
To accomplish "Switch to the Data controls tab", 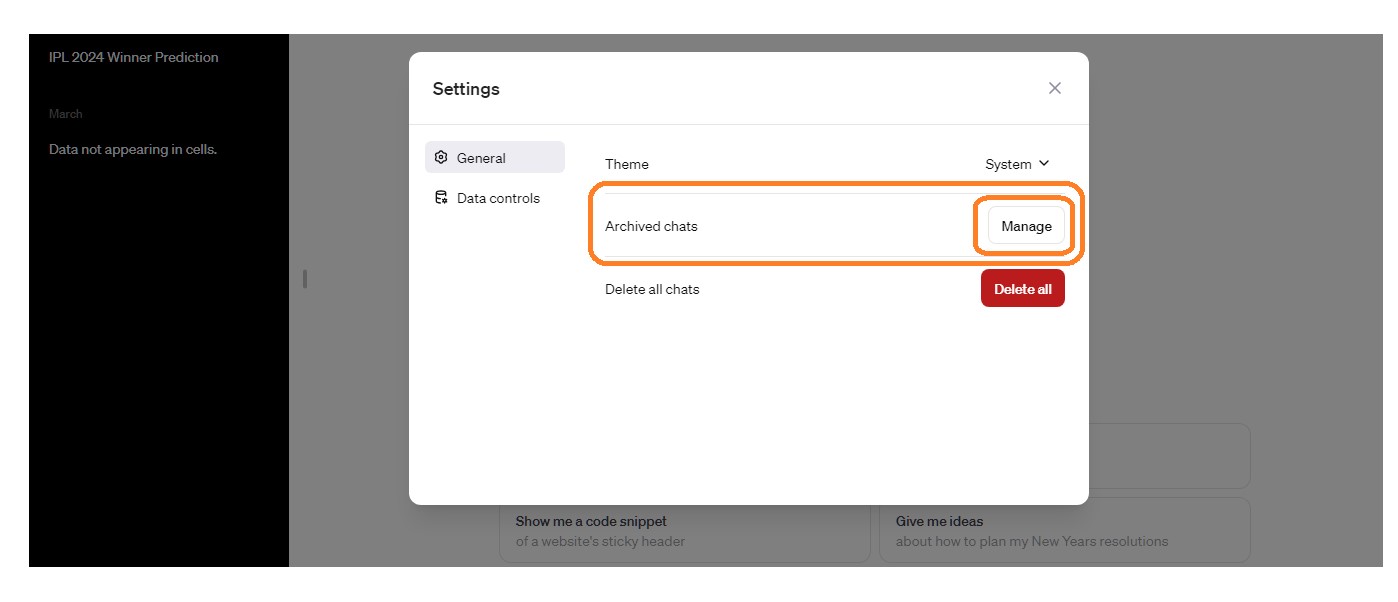I will [498, 197].
